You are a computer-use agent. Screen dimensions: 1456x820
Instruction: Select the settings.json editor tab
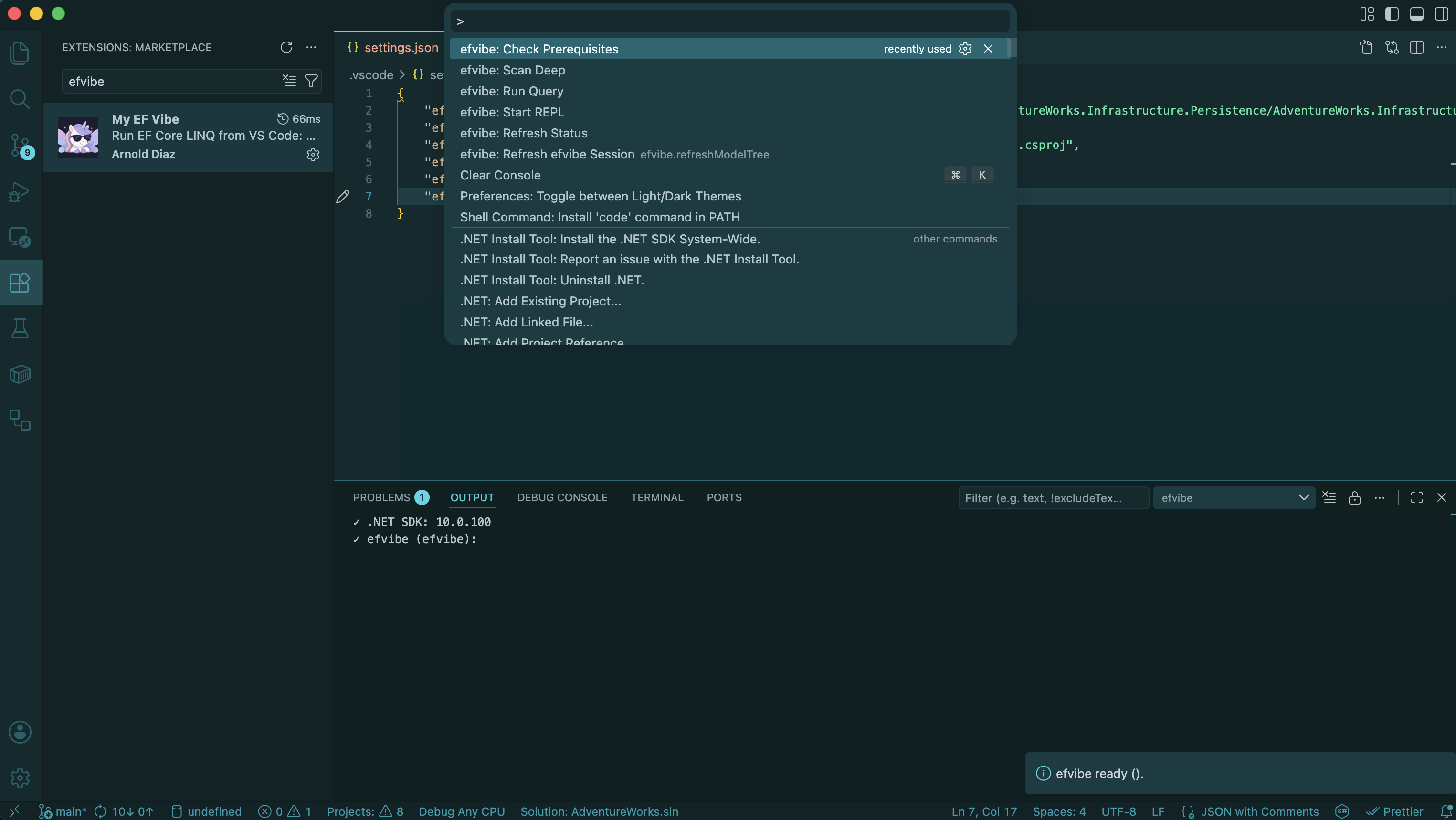[x=393, y=47]
